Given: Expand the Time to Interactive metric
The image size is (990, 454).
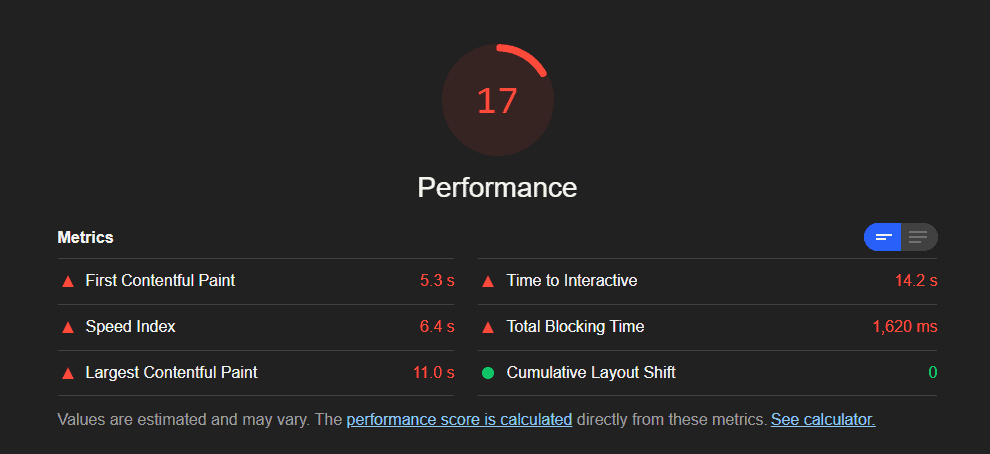Looking at the screenshot, I should [x=571, y=281].
